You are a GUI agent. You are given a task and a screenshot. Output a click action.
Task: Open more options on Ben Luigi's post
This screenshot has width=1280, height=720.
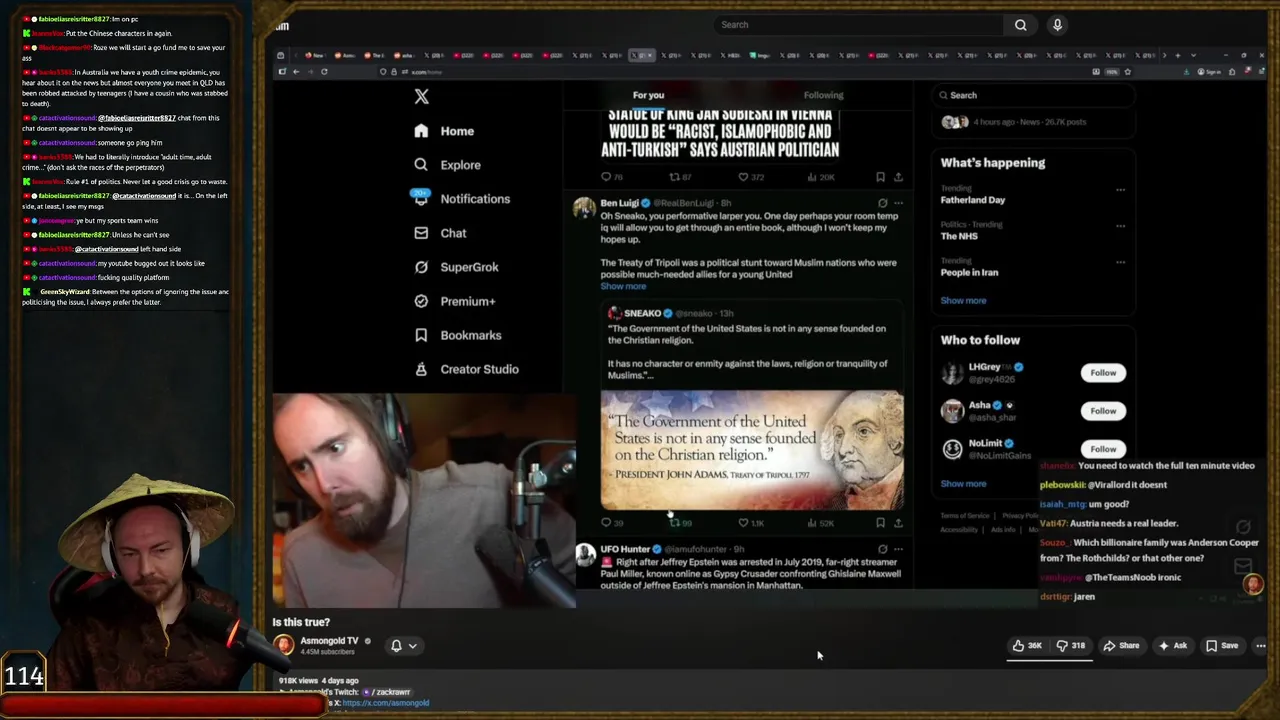point(898,203)
